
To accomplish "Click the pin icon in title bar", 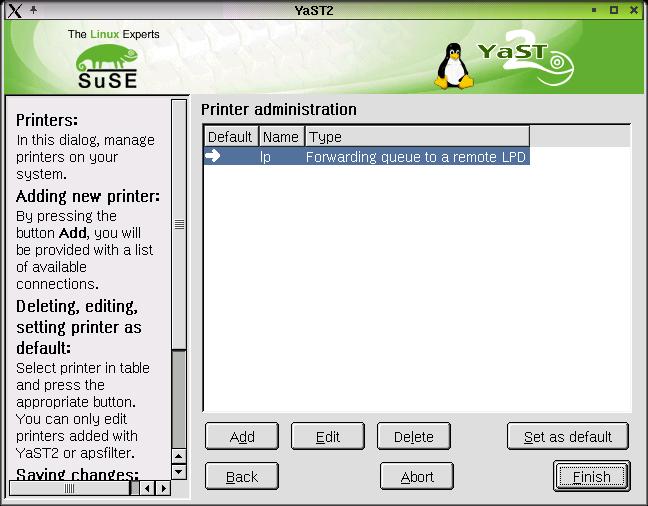I will [34, 10].
